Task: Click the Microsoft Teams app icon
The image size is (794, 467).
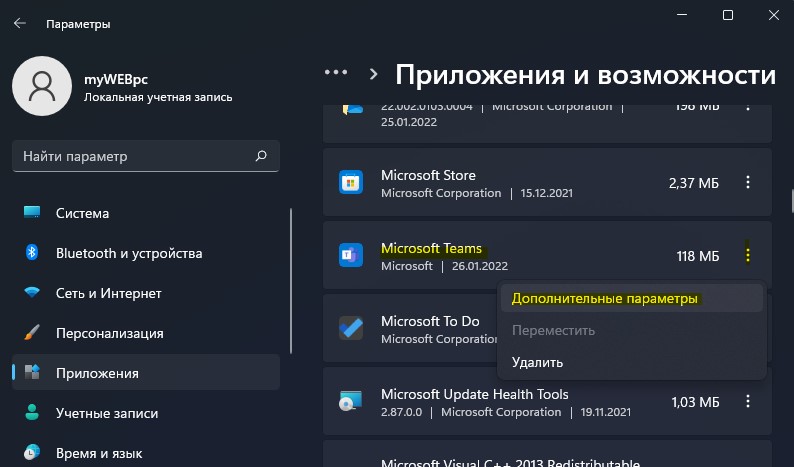Action: tap(351, 255)
